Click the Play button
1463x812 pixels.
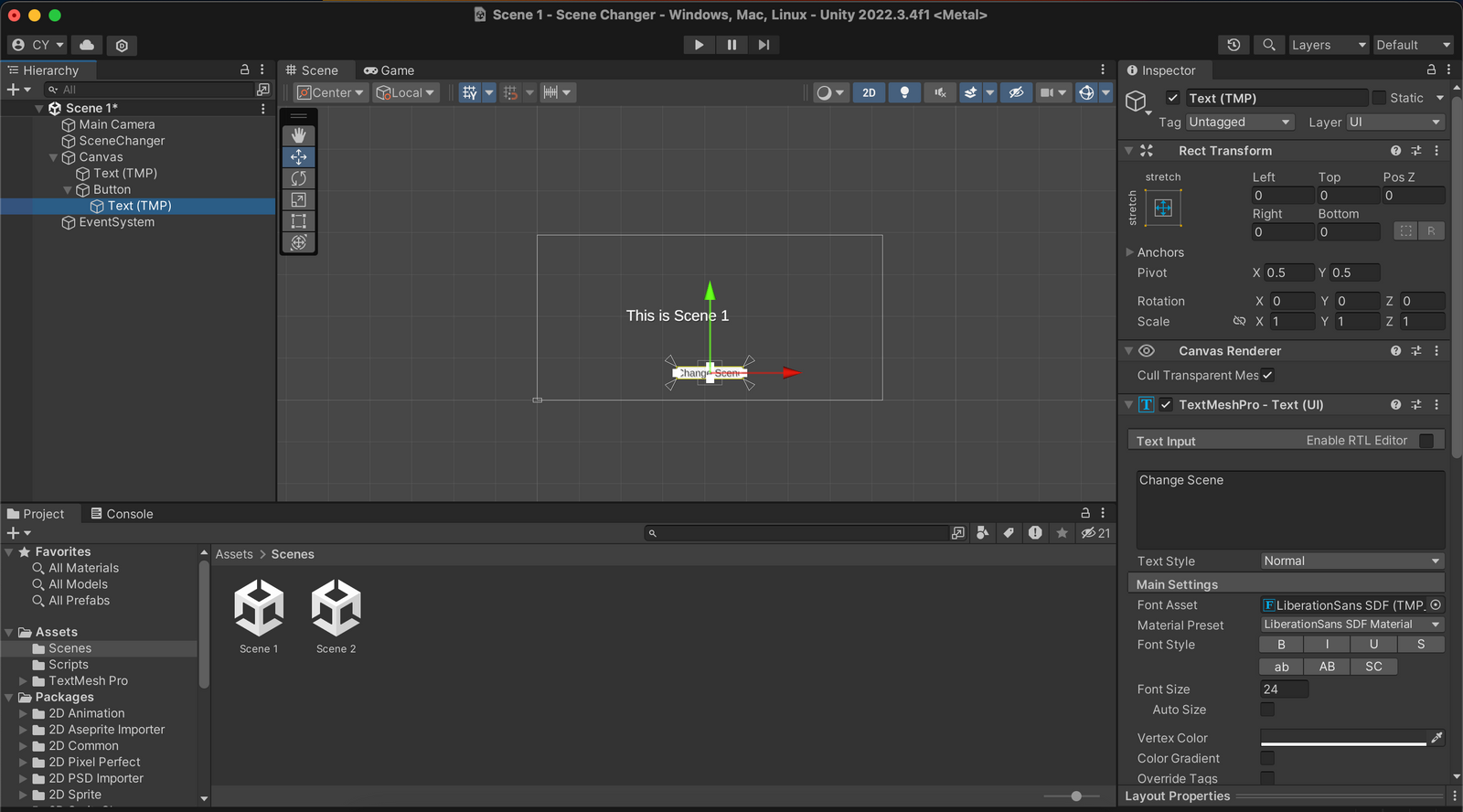click(x=699, y=45)
